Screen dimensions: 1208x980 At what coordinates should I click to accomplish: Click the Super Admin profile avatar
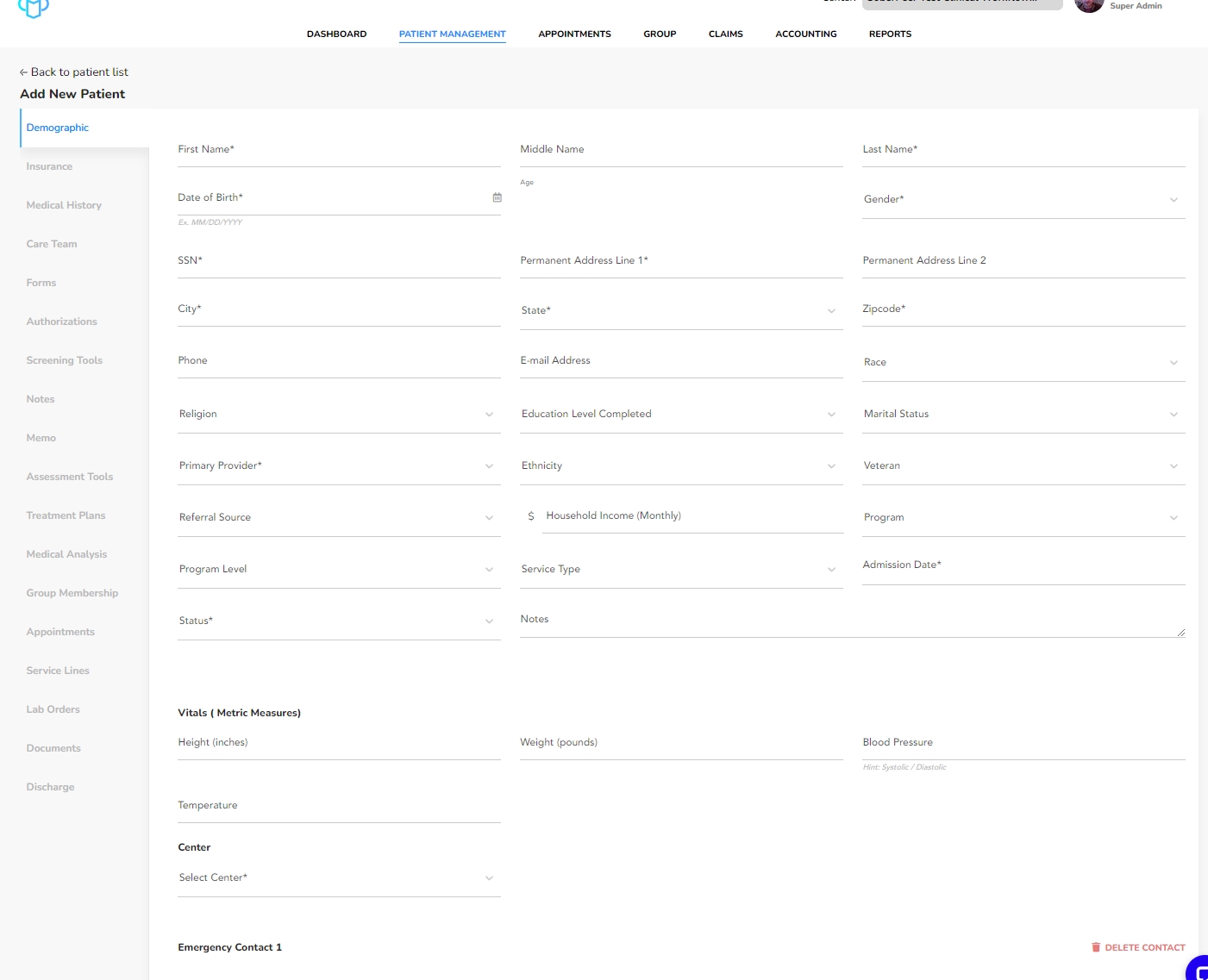click(x=1089, y=5)
